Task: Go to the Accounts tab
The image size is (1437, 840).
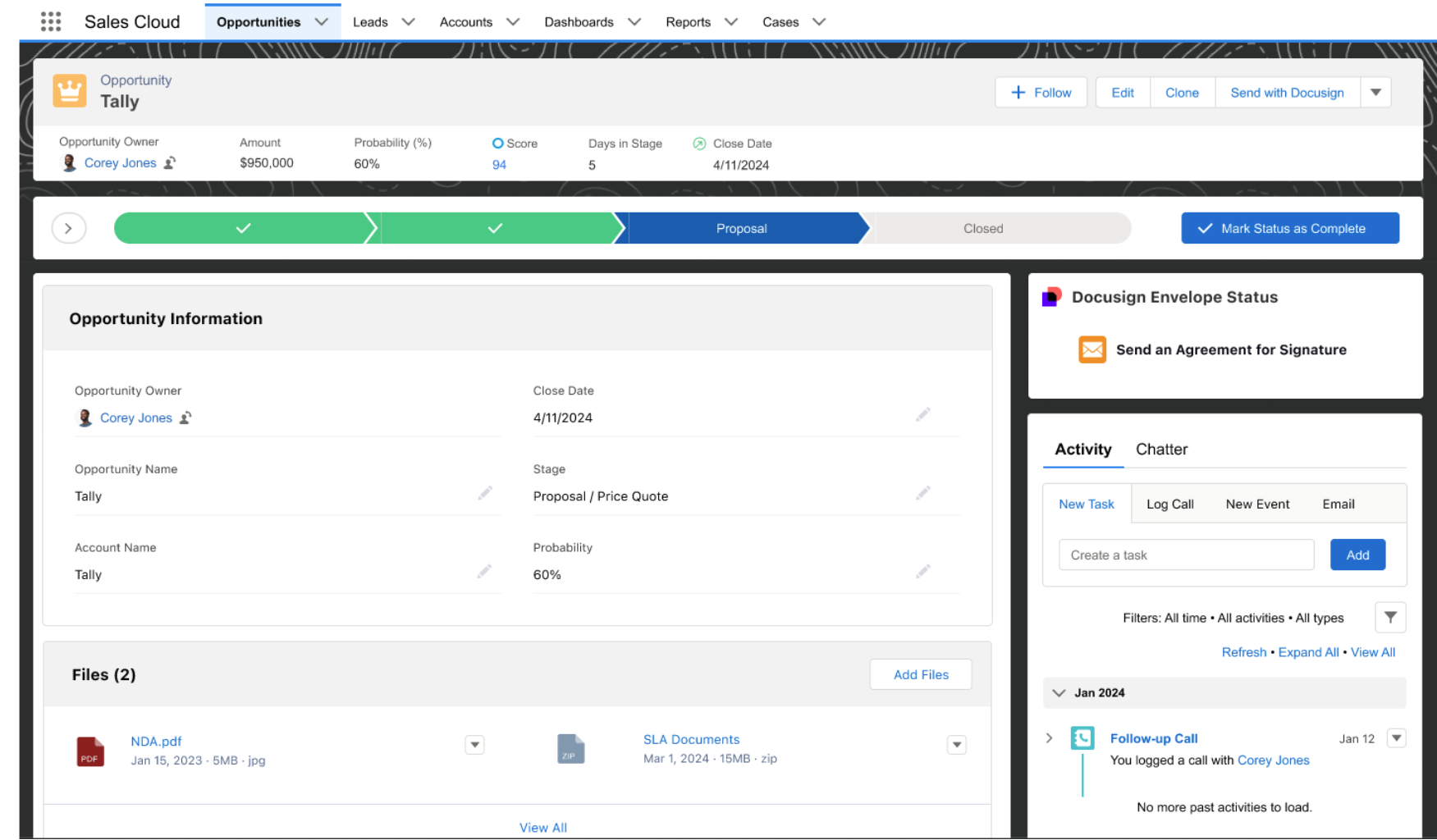Action: 466,22
